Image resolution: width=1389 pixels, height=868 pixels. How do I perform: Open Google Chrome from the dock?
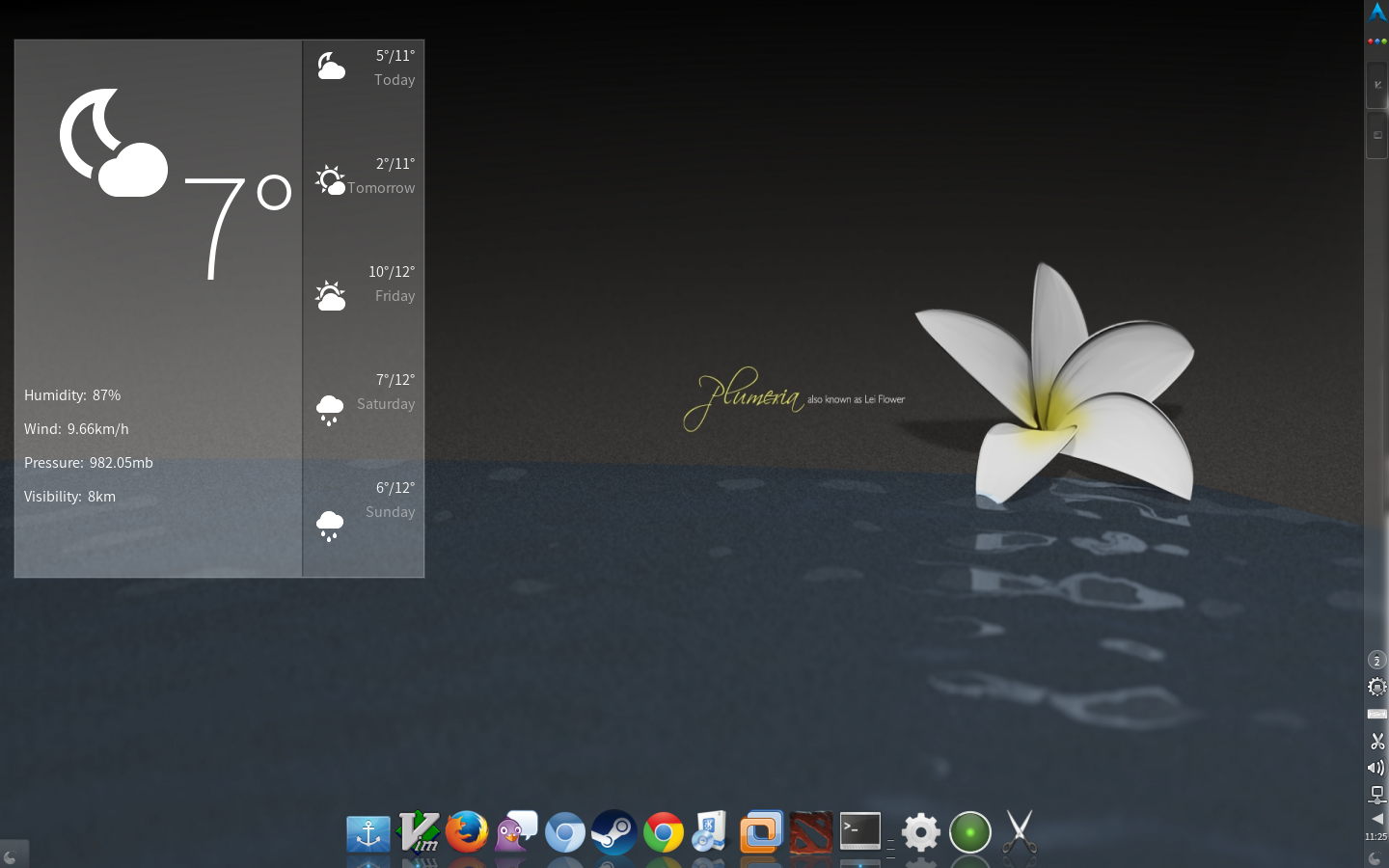pos(664,831)
